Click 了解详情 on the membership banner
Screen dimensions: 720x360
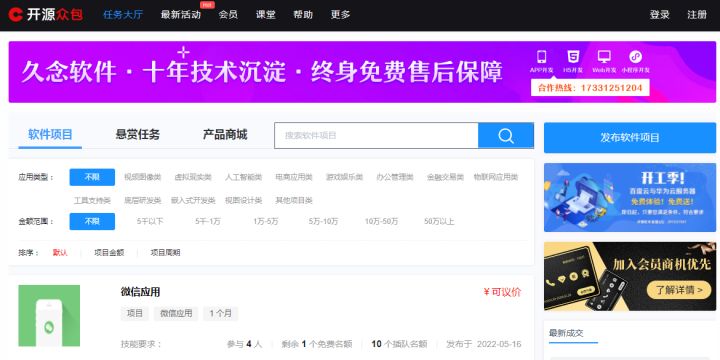(x=679, y=290)
